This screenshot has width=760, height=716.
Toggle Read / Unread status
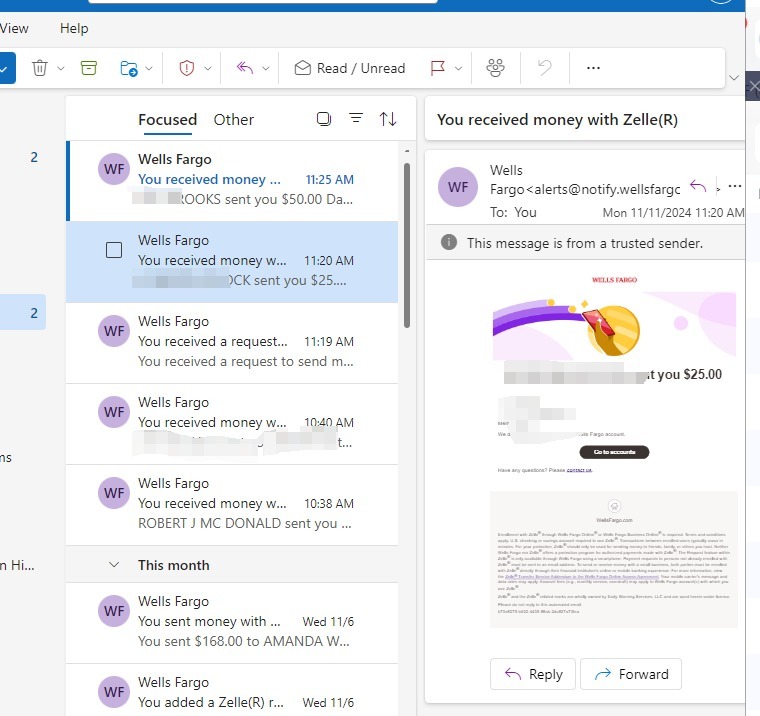349,68
